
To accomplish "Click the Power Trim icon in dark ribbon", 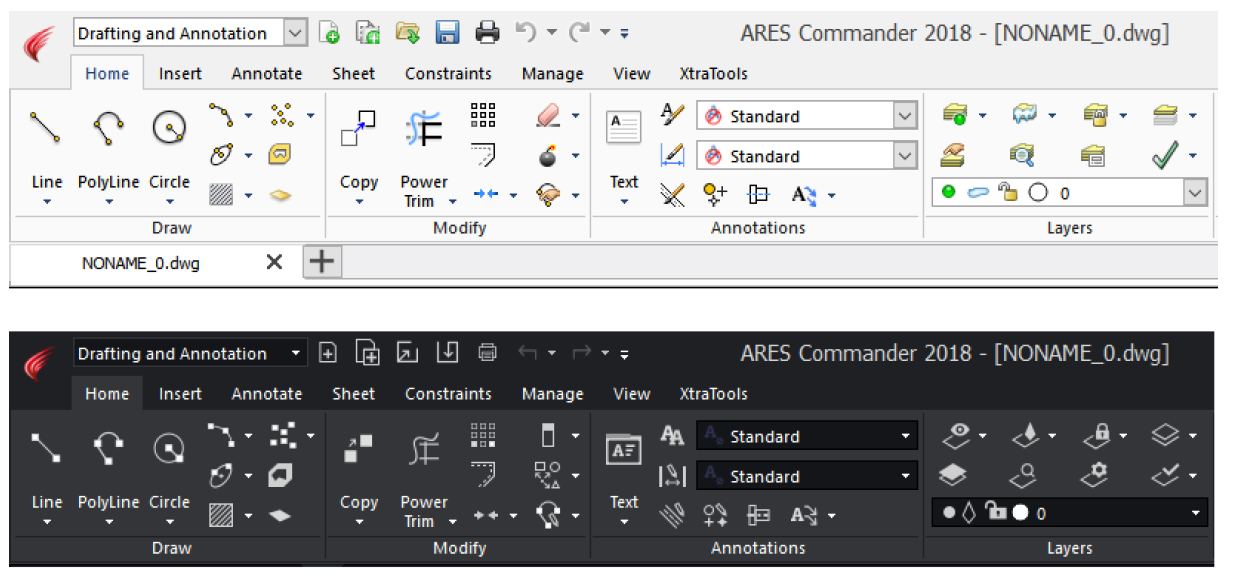I will [x=423, y=449].
